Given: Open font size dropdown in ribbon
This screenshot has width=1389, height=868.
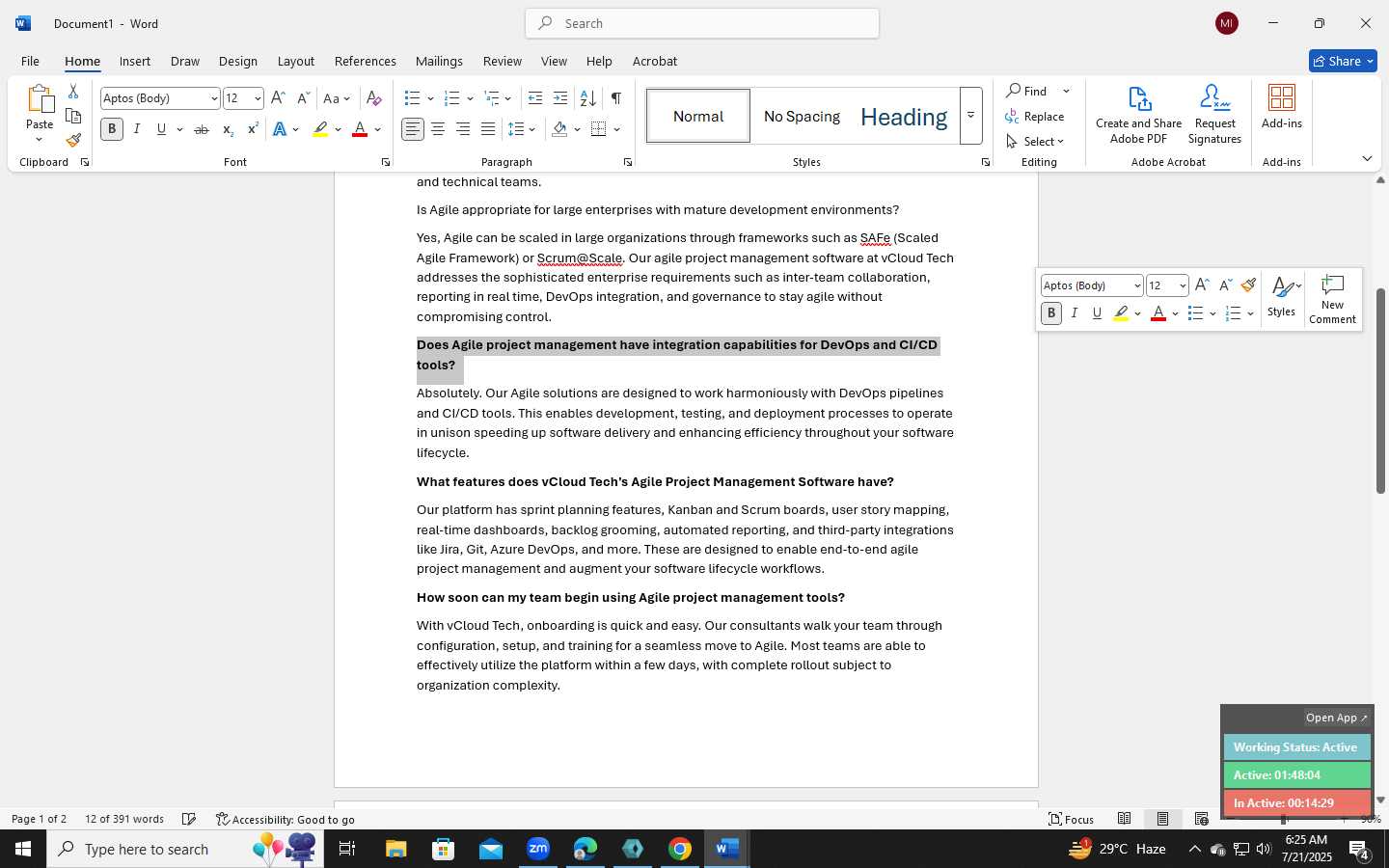Looking at the screenshot, I should (258, 98).
